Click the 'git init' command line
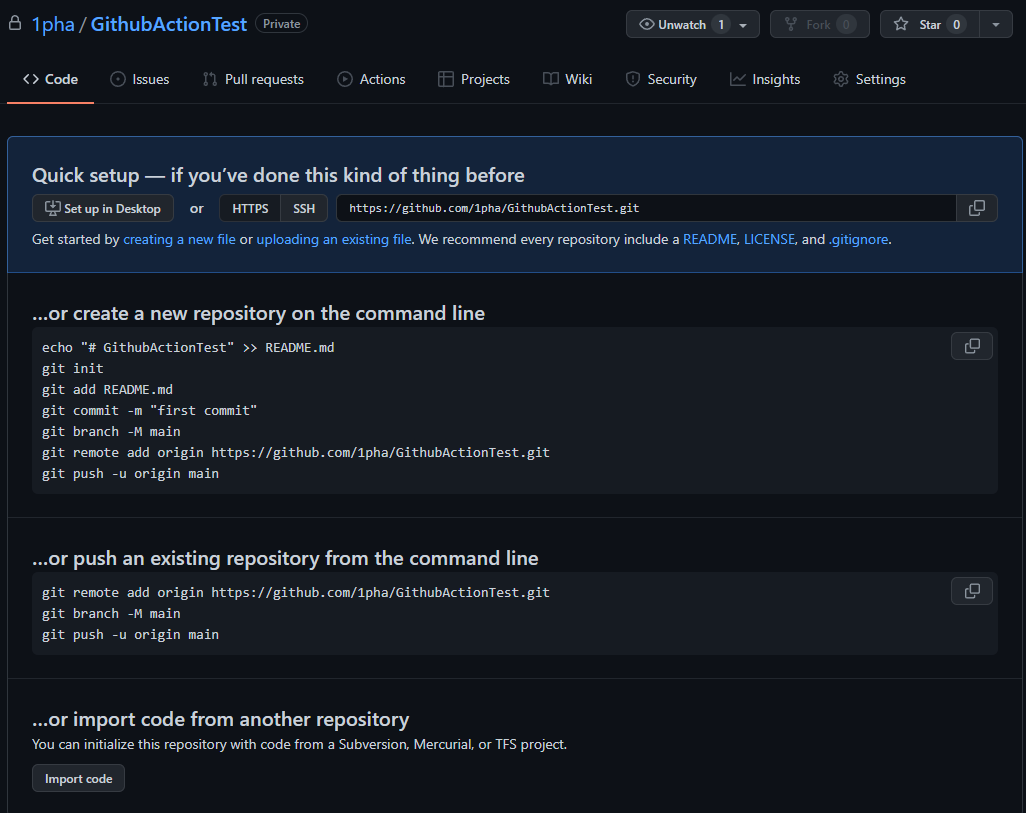Image resolution: width=1026 pixels, height=813 pixels. click(73, 369)
